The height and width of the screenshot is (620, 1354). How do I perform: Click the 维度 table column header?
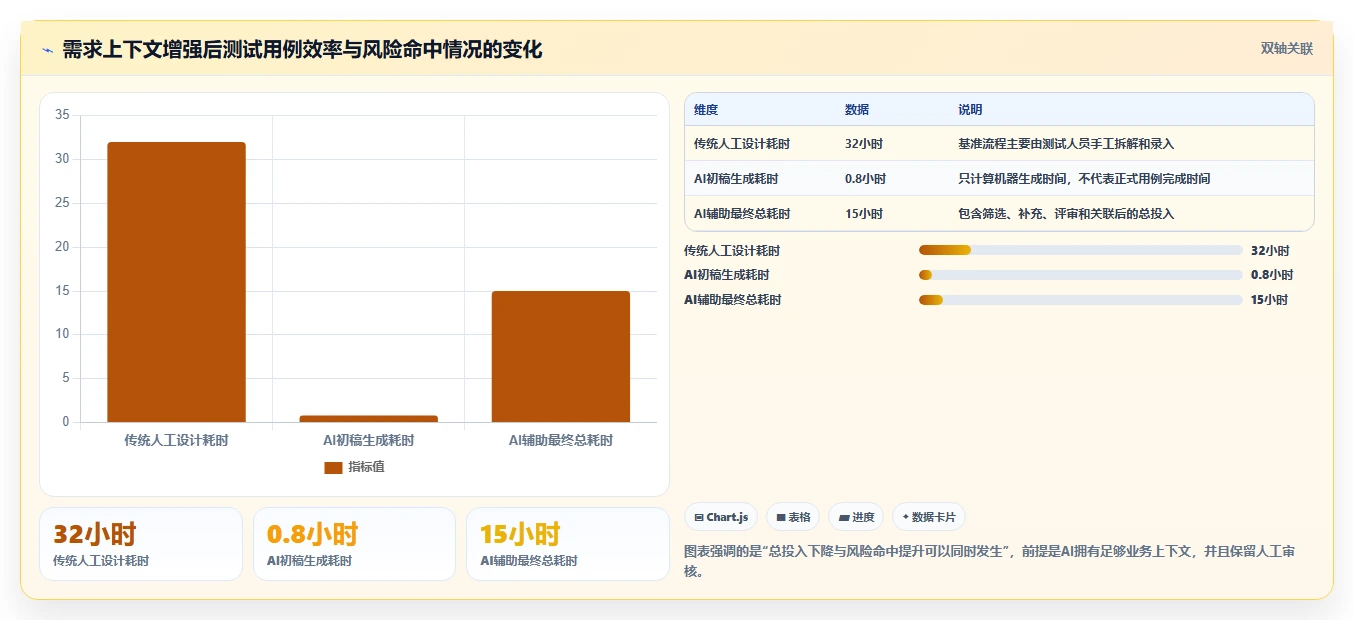(706, 110)
